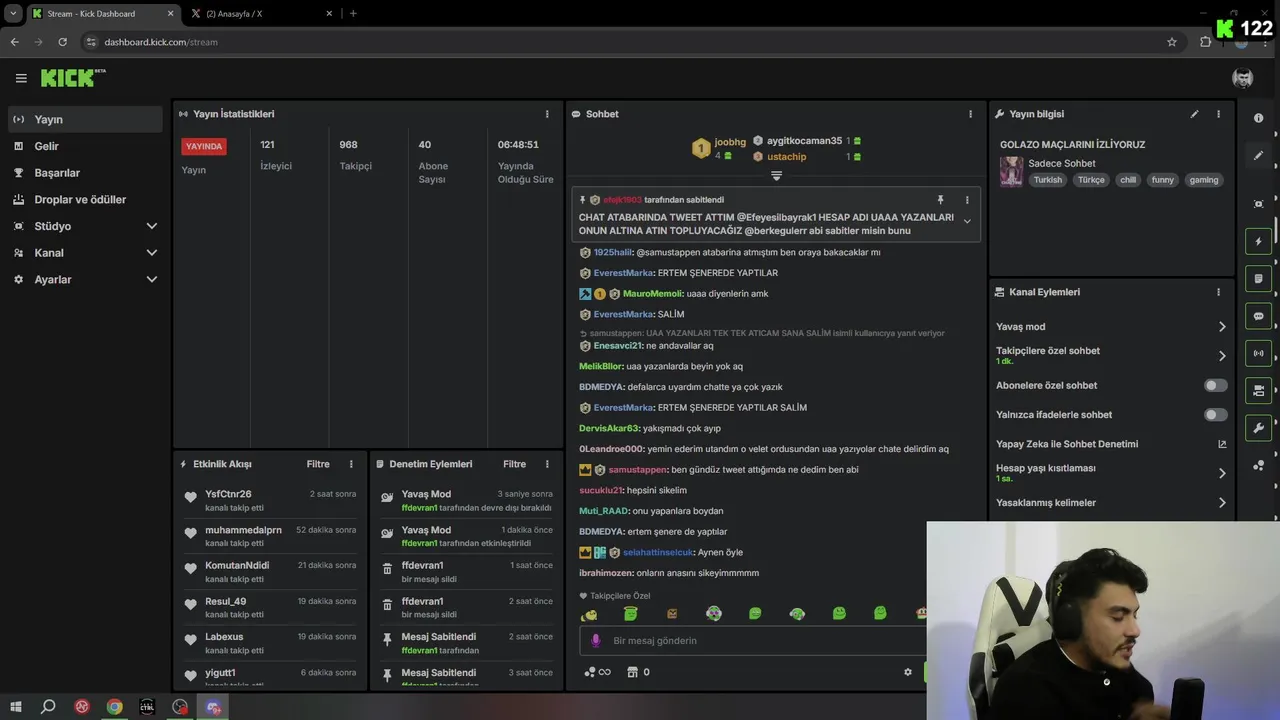Bookmark this page with the star icon
The height and width of the screenshot is (720, 1280).
coord(1172,42)
